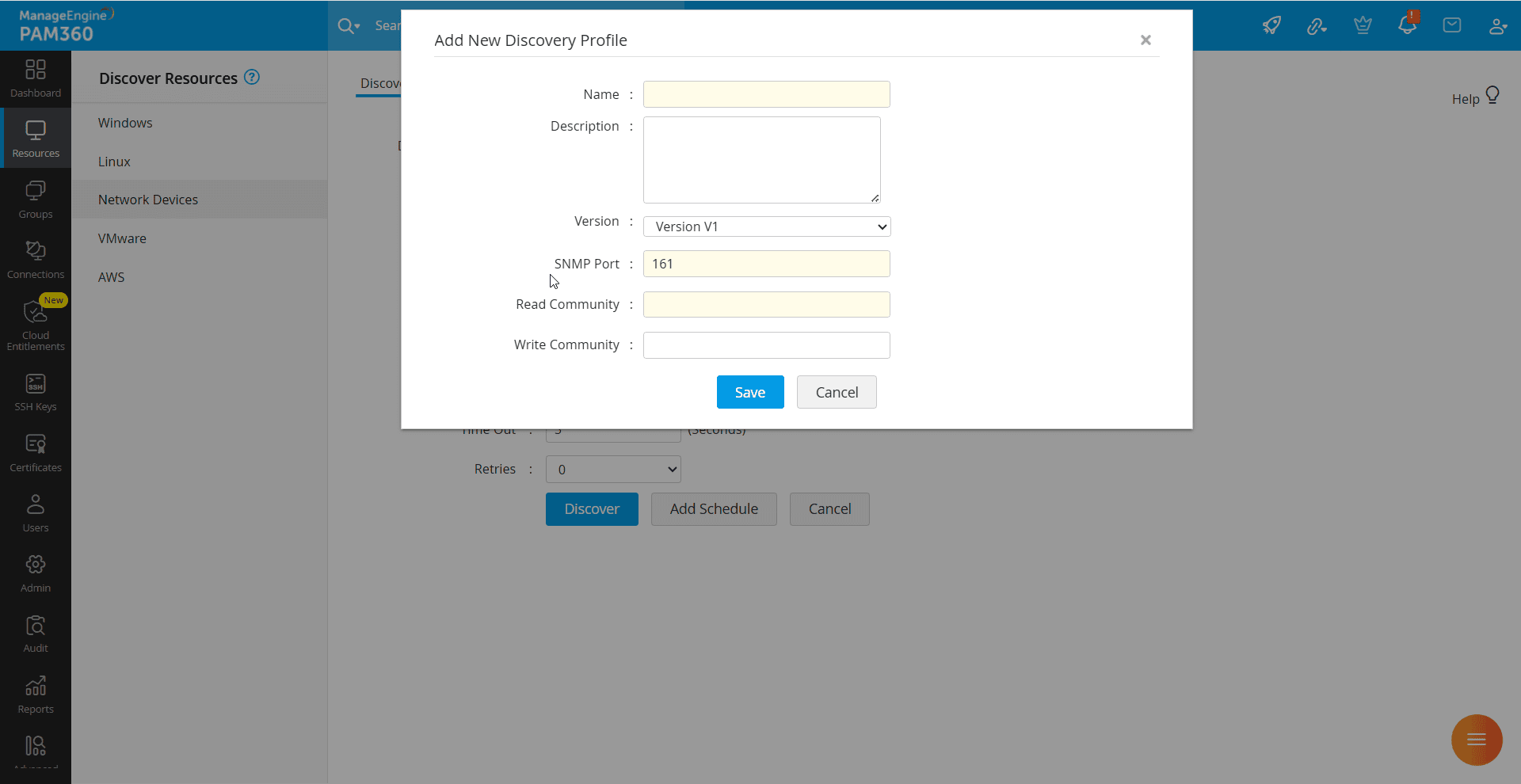Open Cloud Entitlements in the sidebar
1521x784 pixels.
(36, 325)
